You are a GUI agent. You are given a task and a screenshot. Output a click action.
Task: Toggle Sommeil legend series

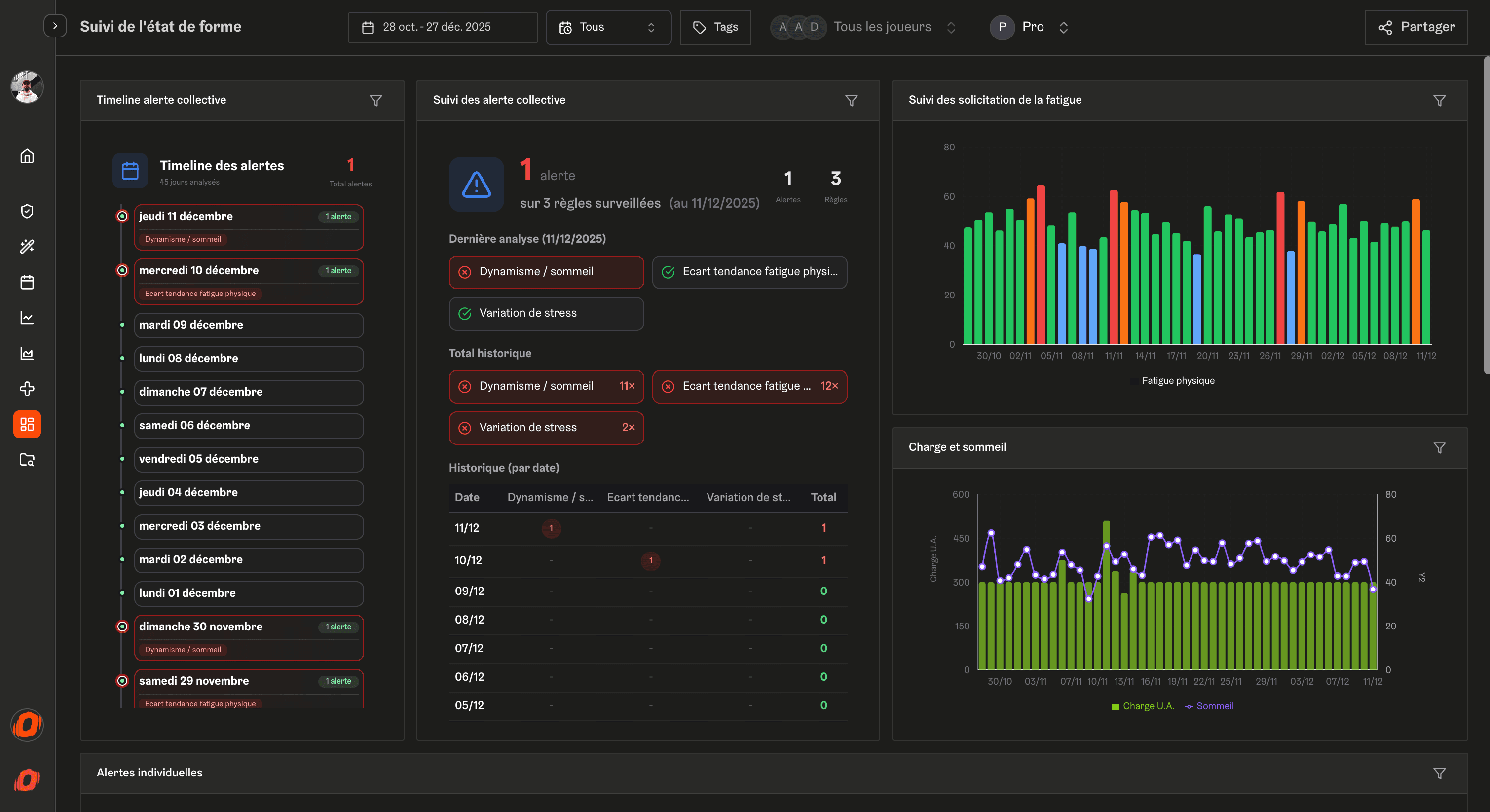click(x=1209, y=706)
